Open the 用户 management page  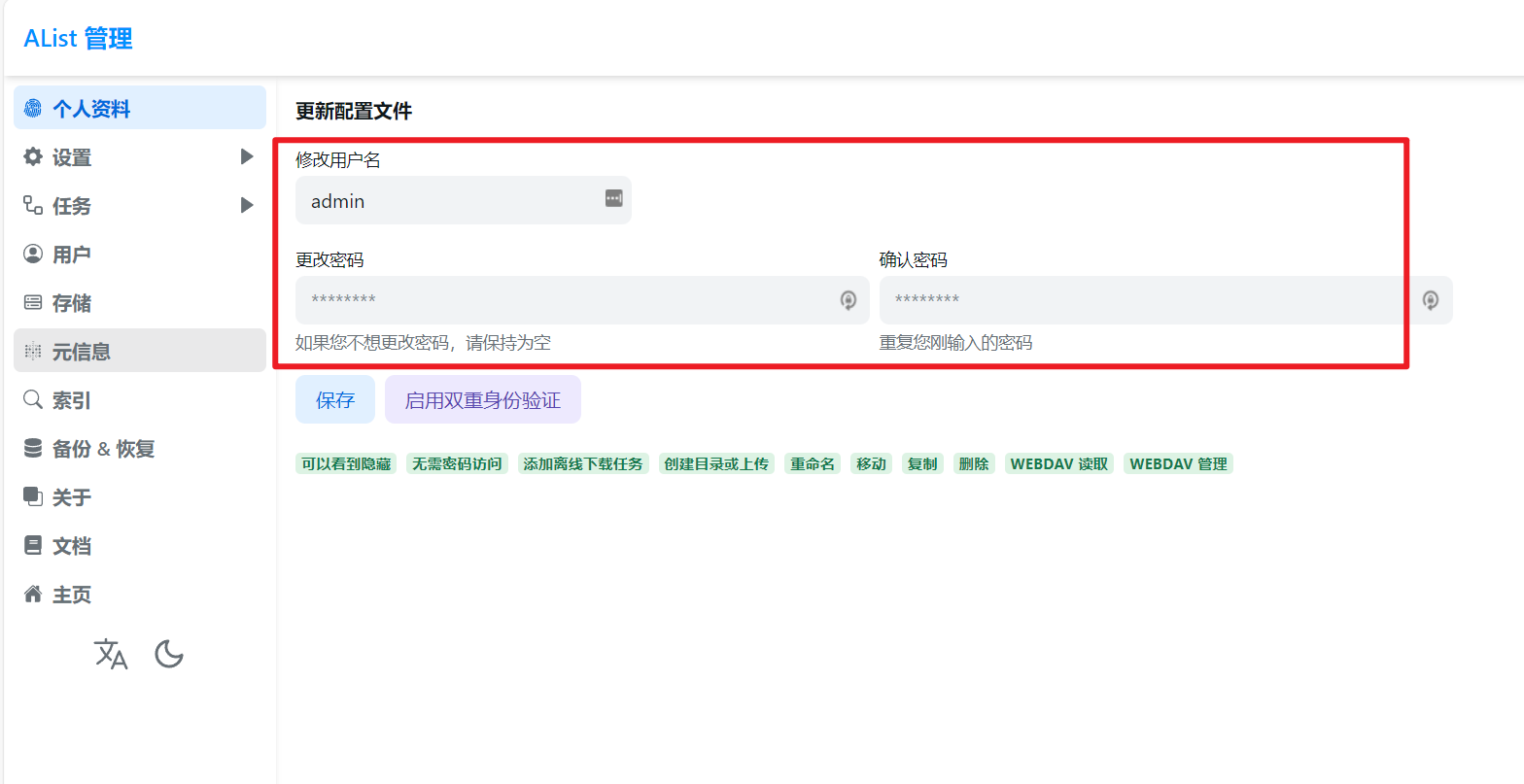pyautogui.click(x=140, y=254)
